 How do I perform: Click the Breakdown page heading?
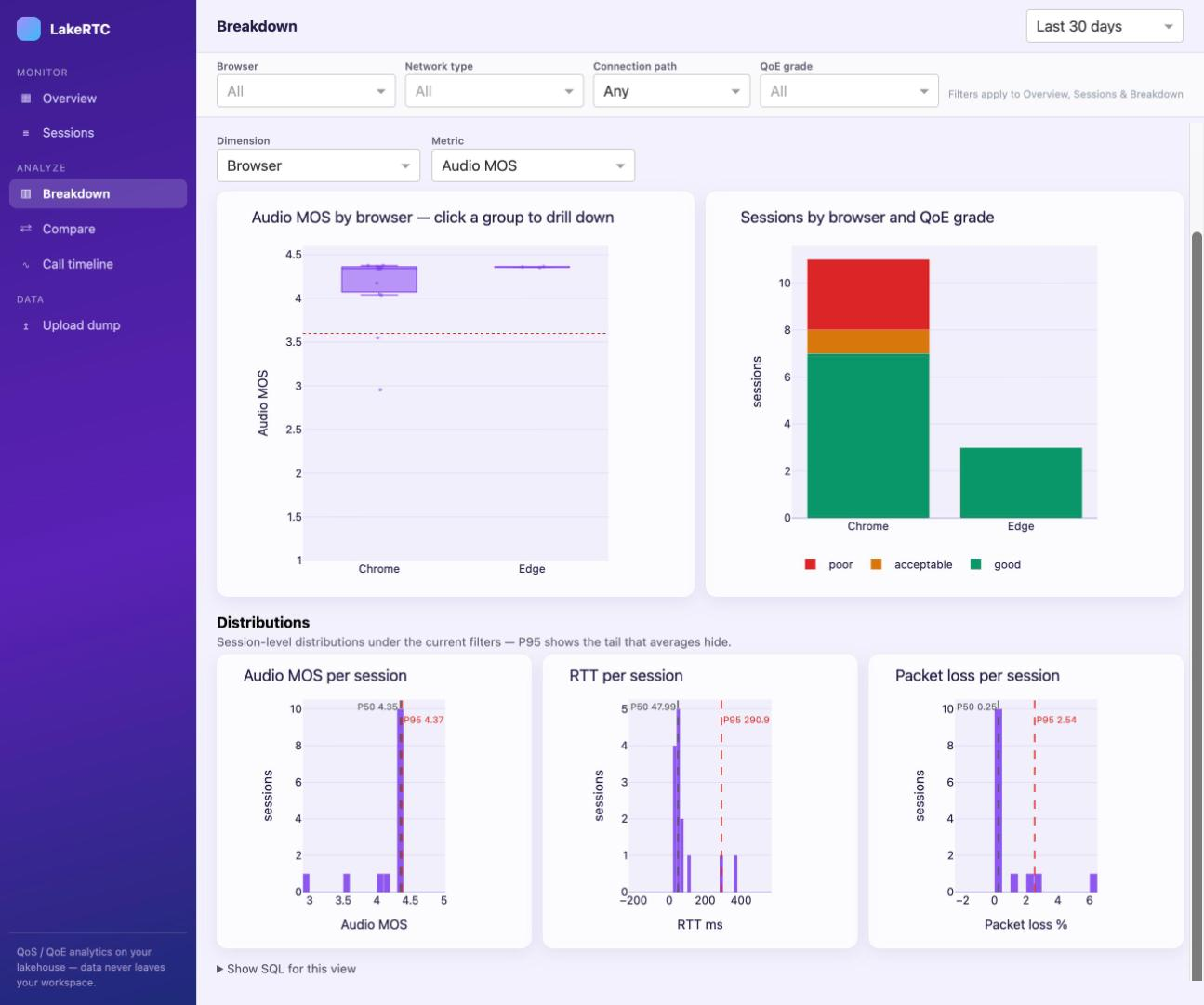click(258, 26)
